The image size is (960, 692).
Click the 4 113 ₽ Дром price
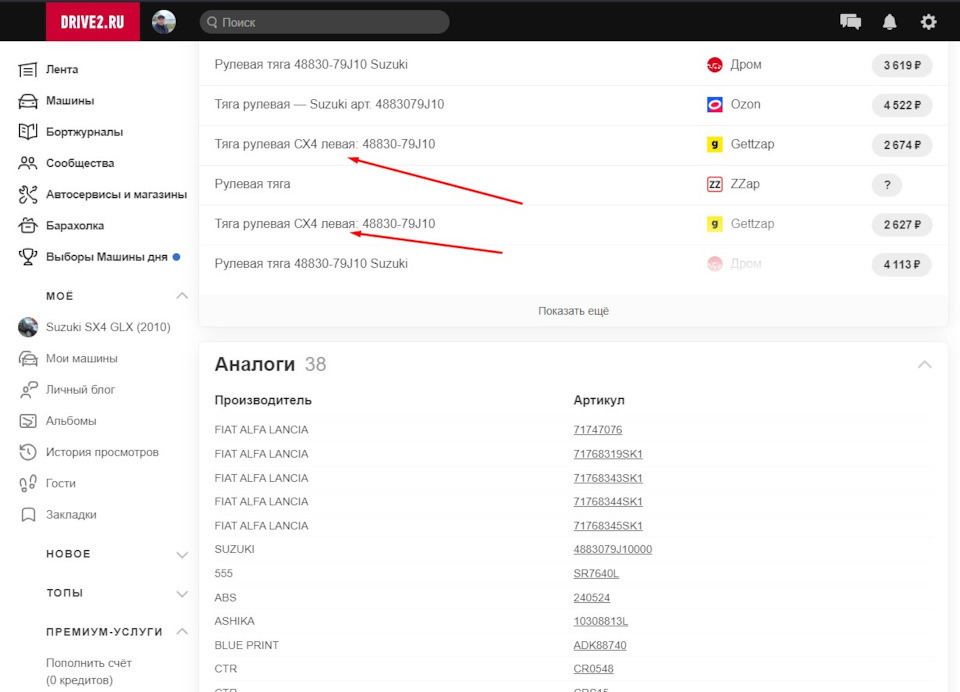click(x=902, y=264)
